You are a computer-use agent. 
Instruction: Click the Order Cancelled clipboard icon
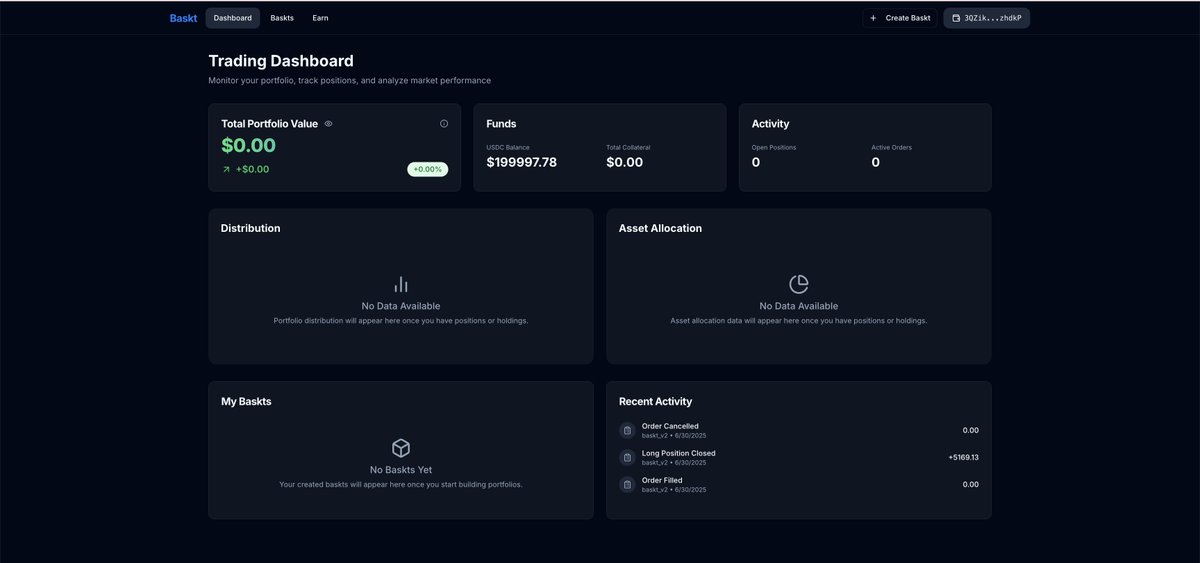click(x=627, y=431)
